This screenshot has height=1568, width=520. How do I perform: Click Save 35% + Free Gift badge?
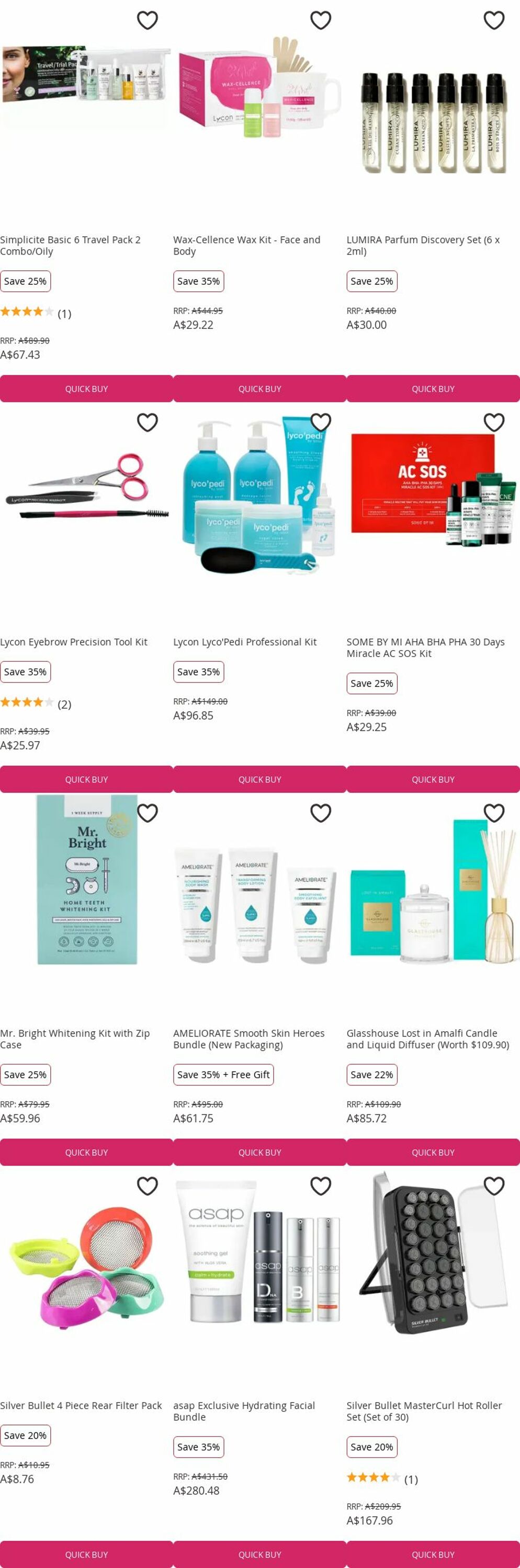(x=223, y=1075)
